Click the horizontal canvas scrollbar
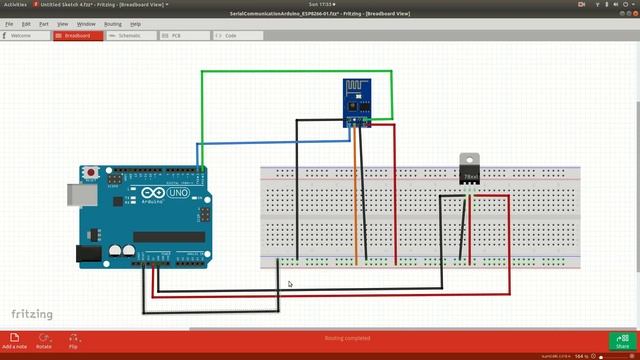 (x=412, y=329)
